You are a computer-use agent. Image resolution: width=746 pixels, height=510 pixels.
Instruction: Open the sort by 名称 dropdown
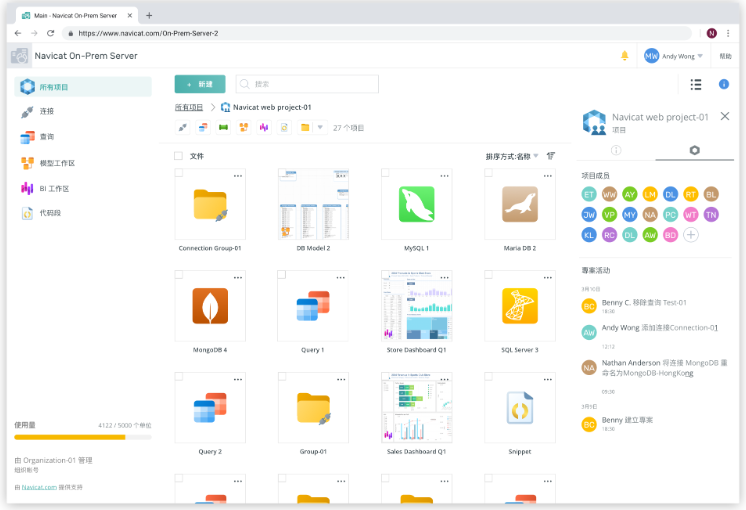tap(511, 156)
